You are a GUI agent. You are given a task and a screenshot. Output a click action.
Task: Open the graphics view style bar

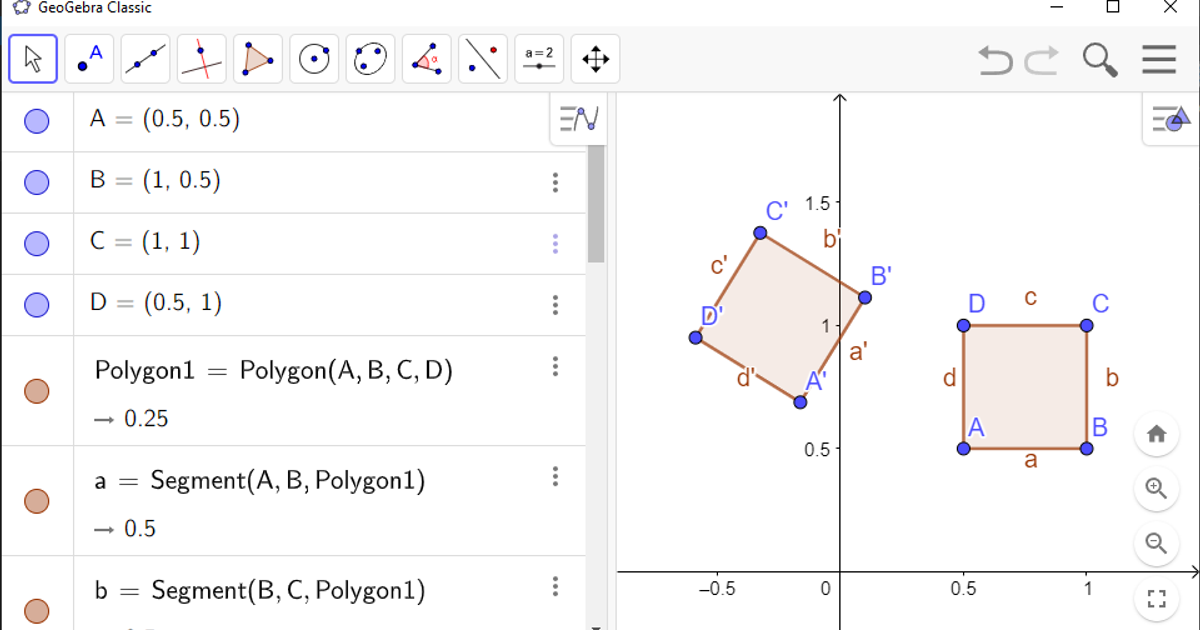click(x=1169, y=118)
